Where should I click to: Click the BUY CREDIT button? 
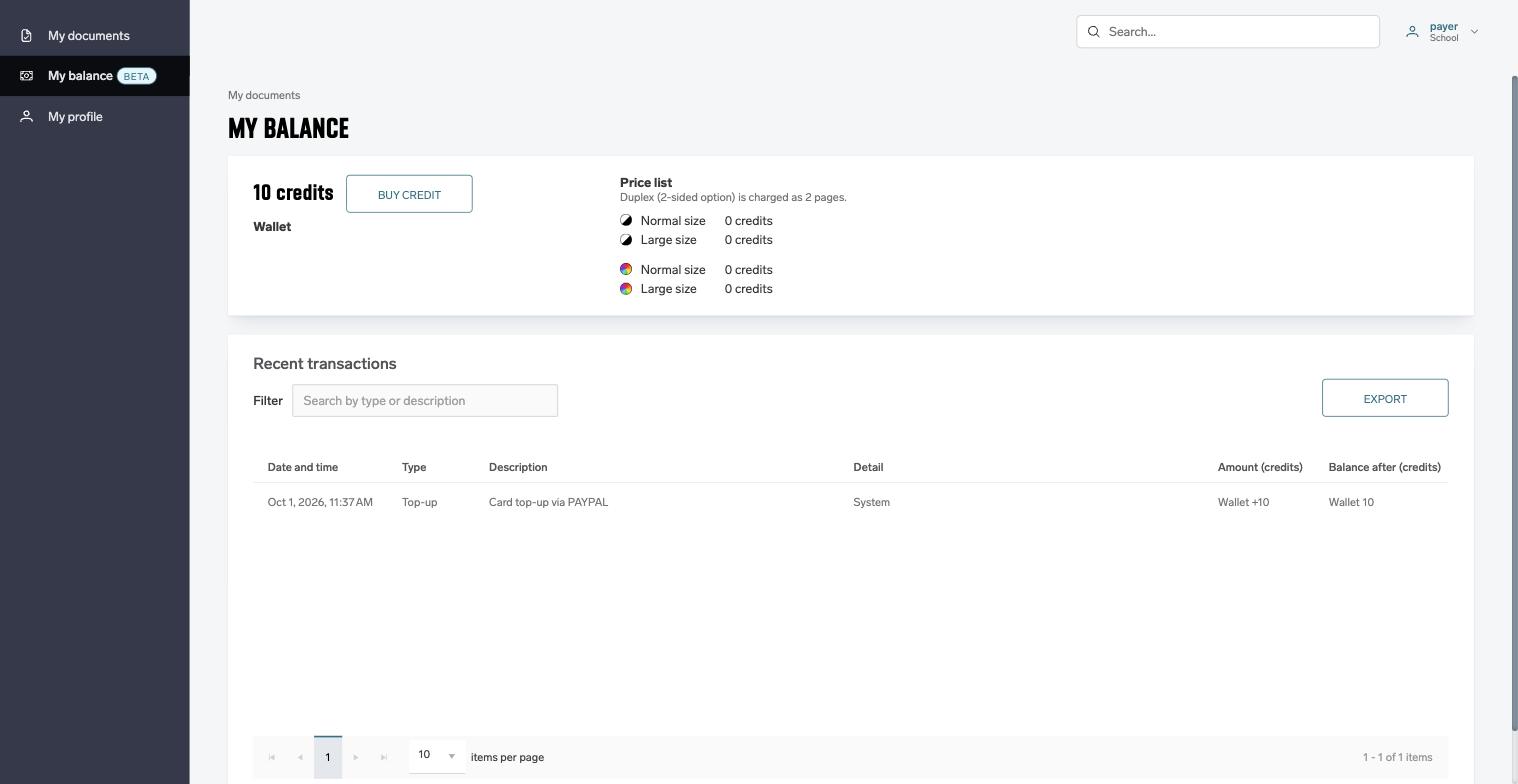pos(409,194)
